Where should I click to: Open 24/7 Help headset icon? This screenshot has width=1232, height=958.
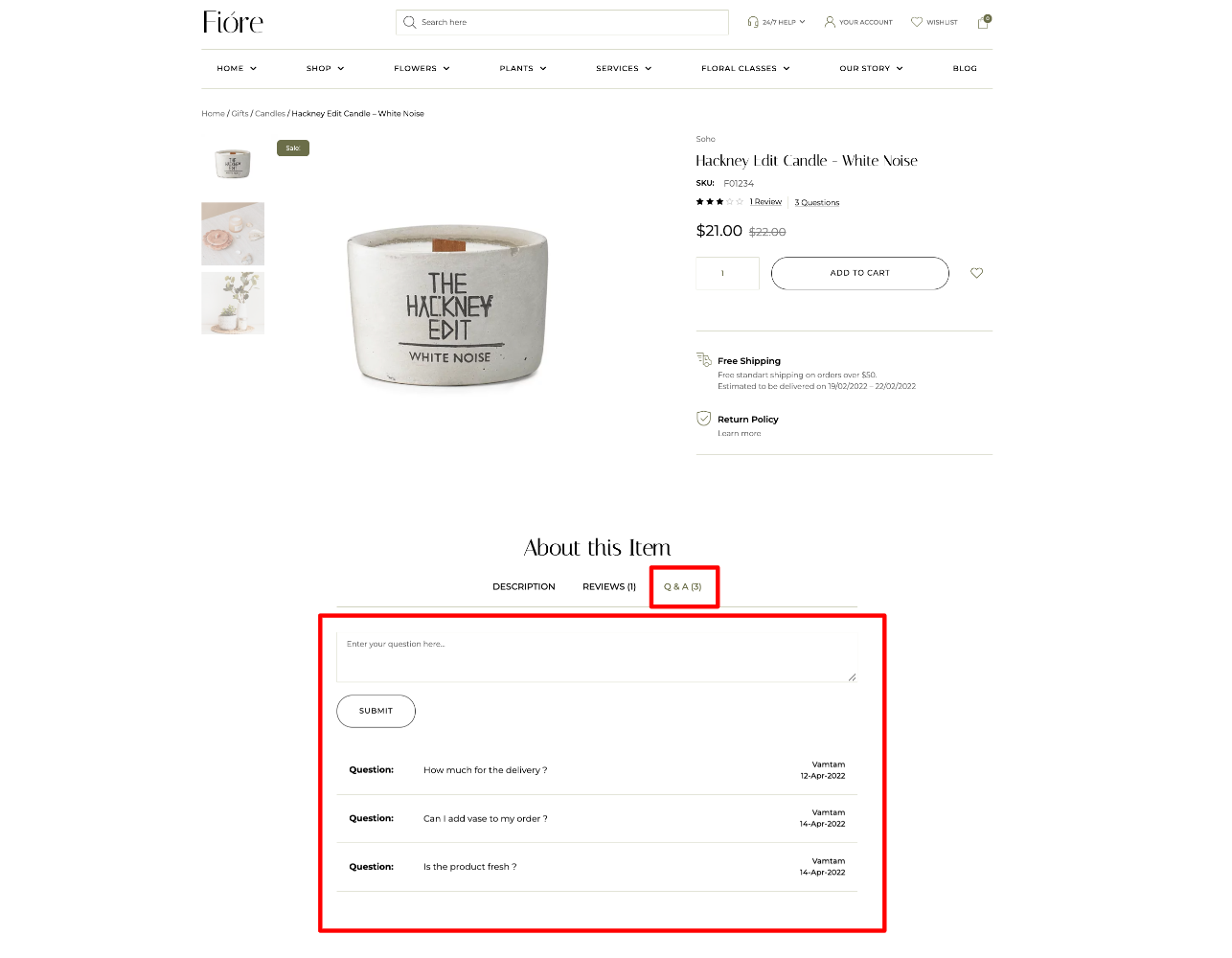pos(753,22)
